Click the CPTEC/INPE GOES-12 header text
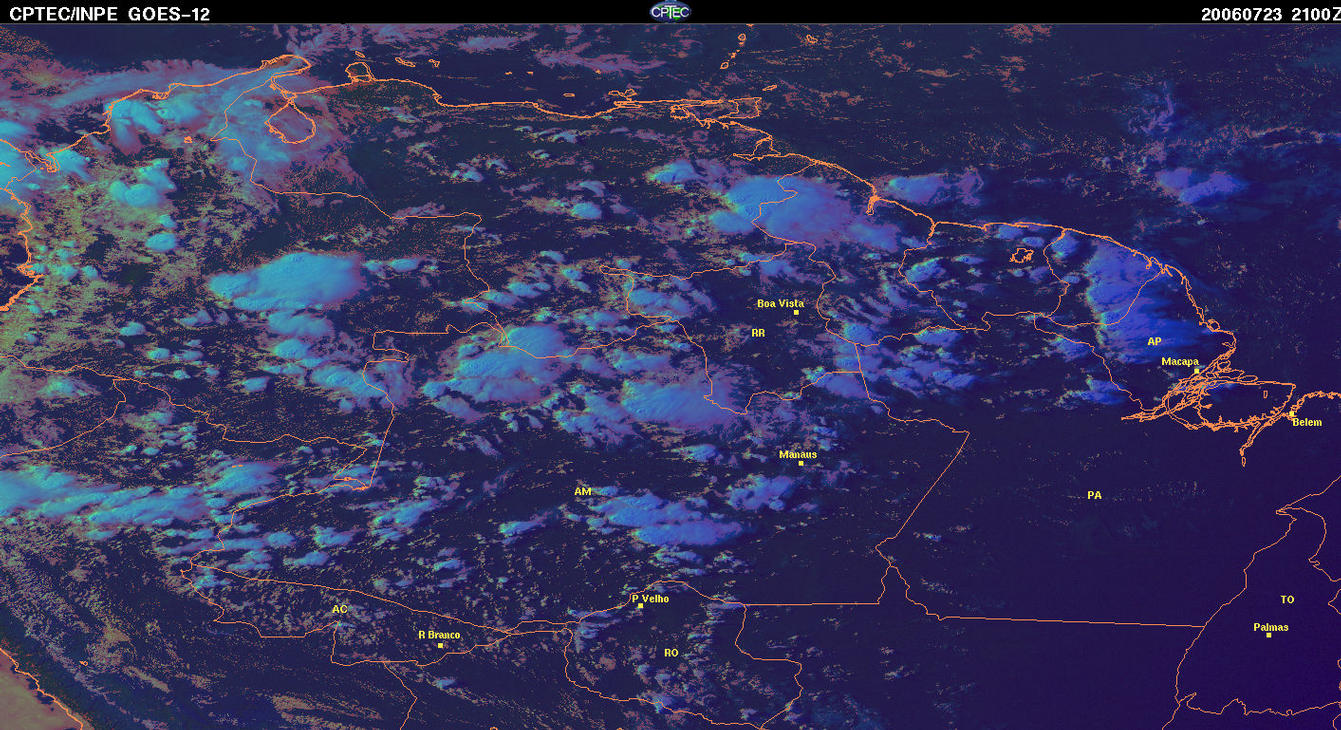Image resolution: width=1341 pixels, height=730 pixels. pyautogui.click(x=110, y=14)
